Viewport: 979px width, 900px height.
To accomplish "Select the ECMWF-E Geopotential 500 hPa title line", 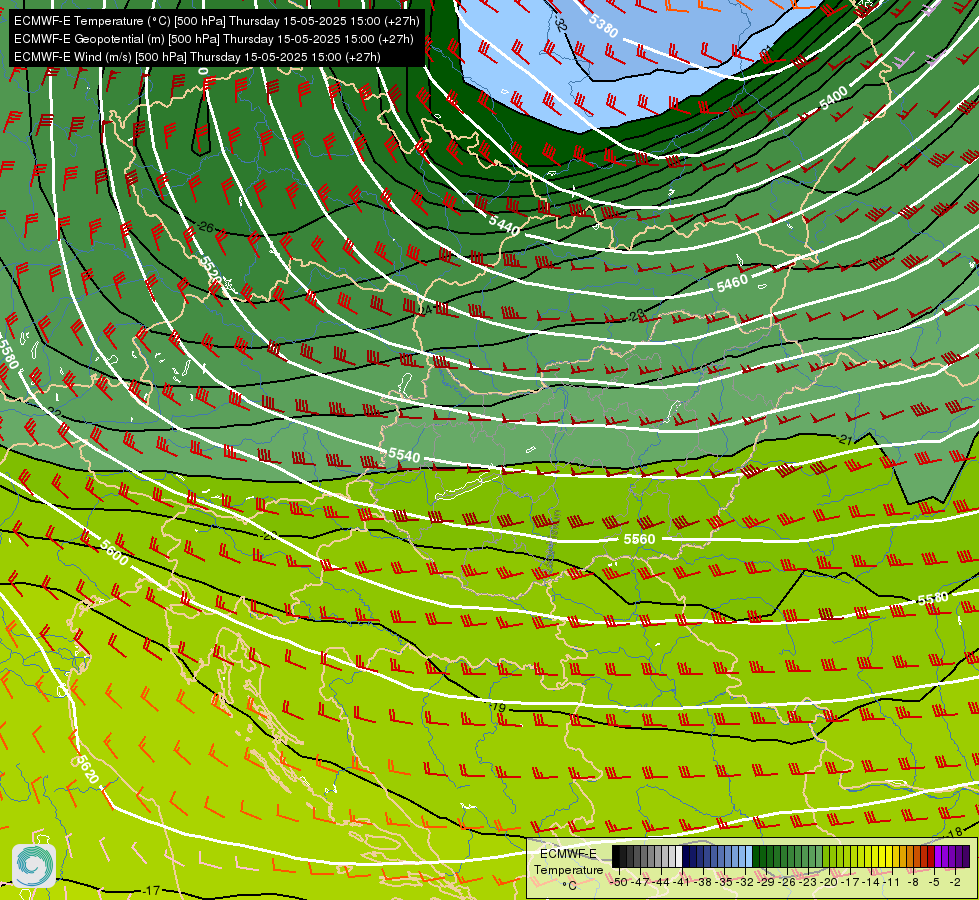I will [x=214, y=39].
